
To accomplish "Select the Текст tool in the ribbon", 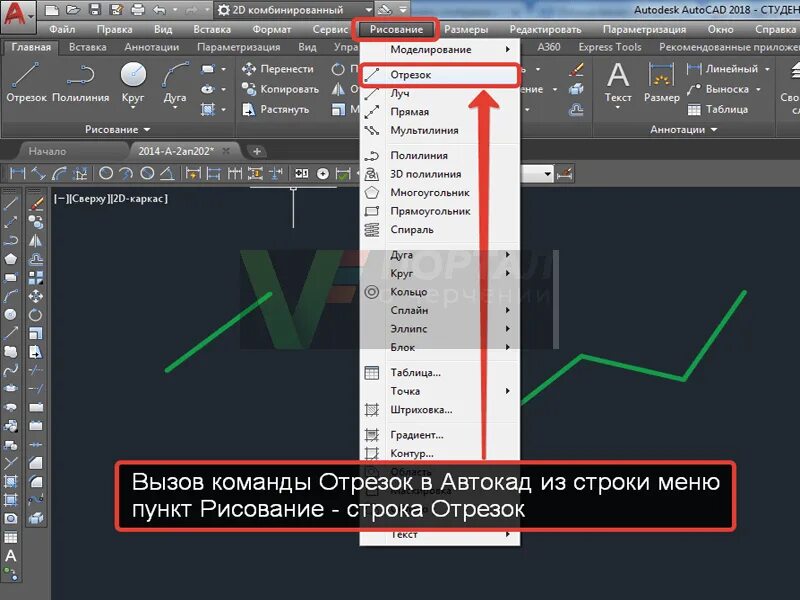I will click(618, 83).
